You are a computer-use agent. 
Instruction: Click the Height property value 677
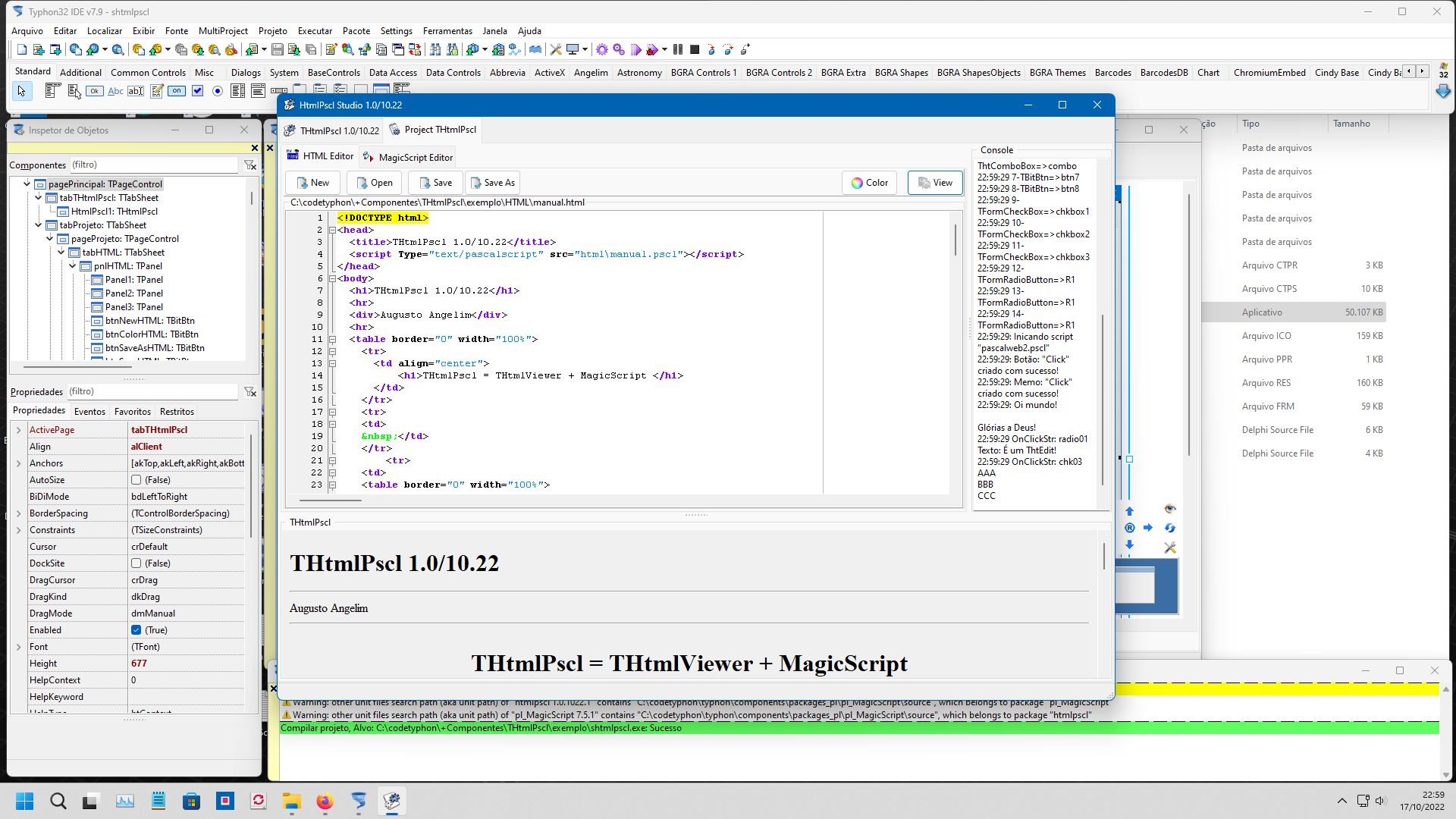point(187,664)
